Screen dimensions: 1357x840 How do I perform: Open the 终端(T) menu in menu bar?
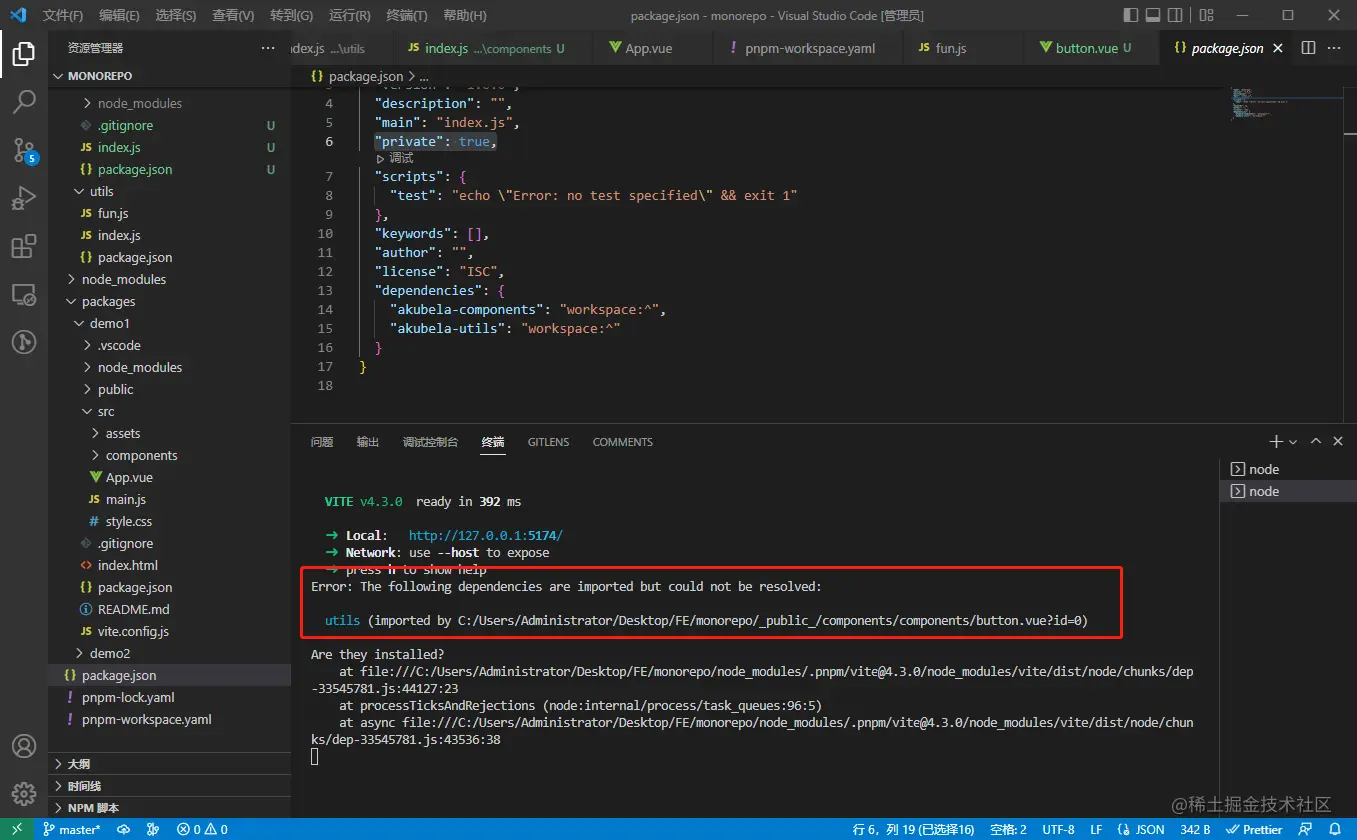406,15
